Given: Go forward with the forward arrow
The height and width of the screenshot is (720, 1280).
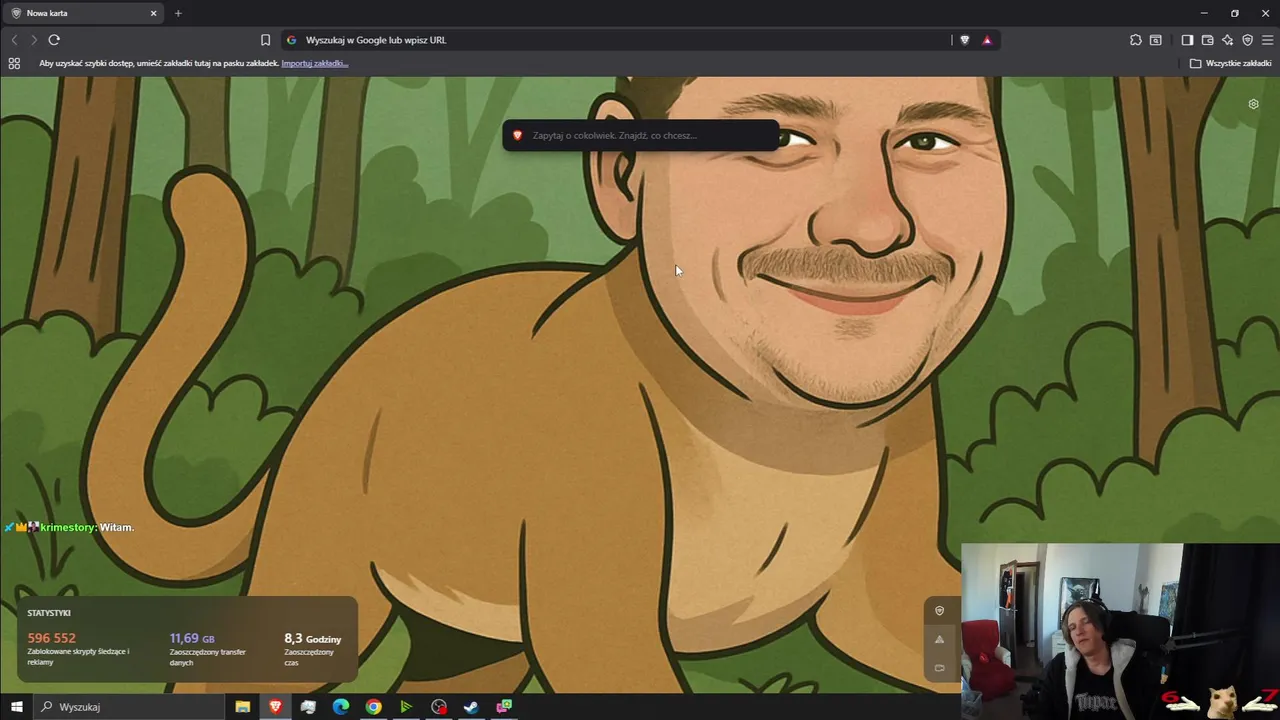Looking at the screenshot, I should (34, 40).
